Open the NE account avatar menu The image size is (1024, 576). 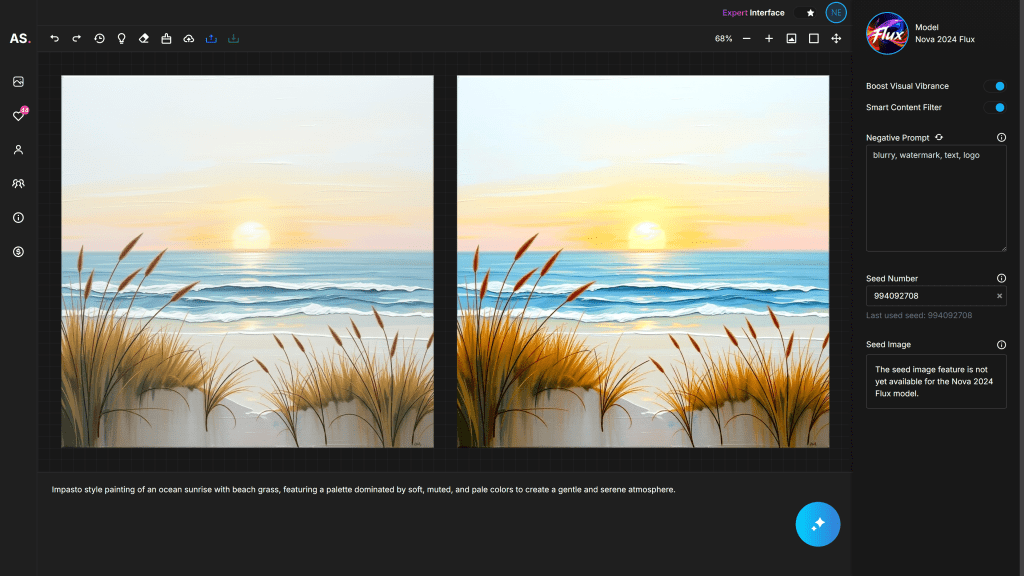[x=836, y=13]
